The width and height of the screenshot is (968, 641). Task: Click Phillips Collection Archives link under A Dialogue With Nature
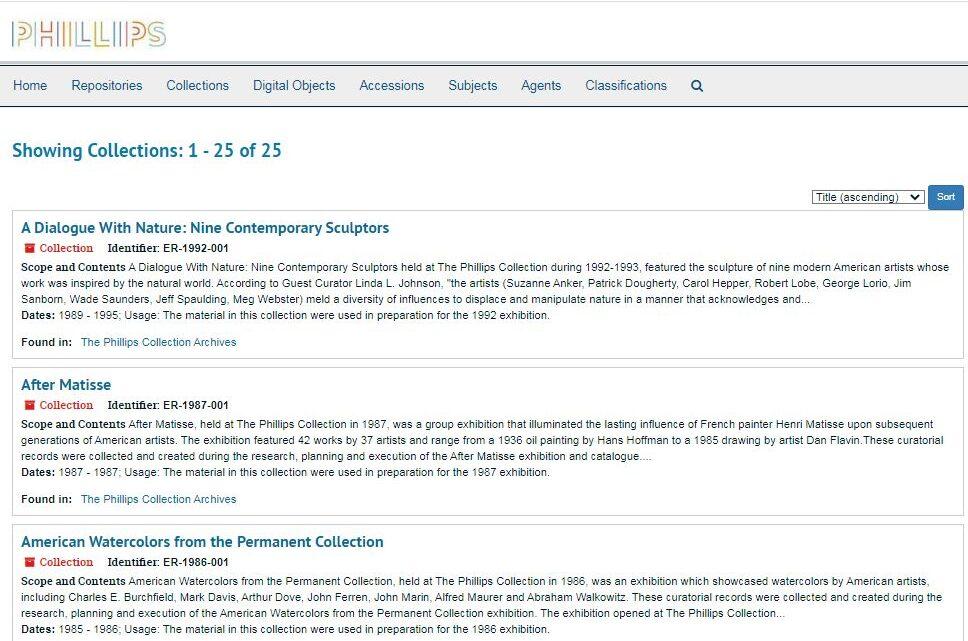pyautogui.click(x=158, y=342)
